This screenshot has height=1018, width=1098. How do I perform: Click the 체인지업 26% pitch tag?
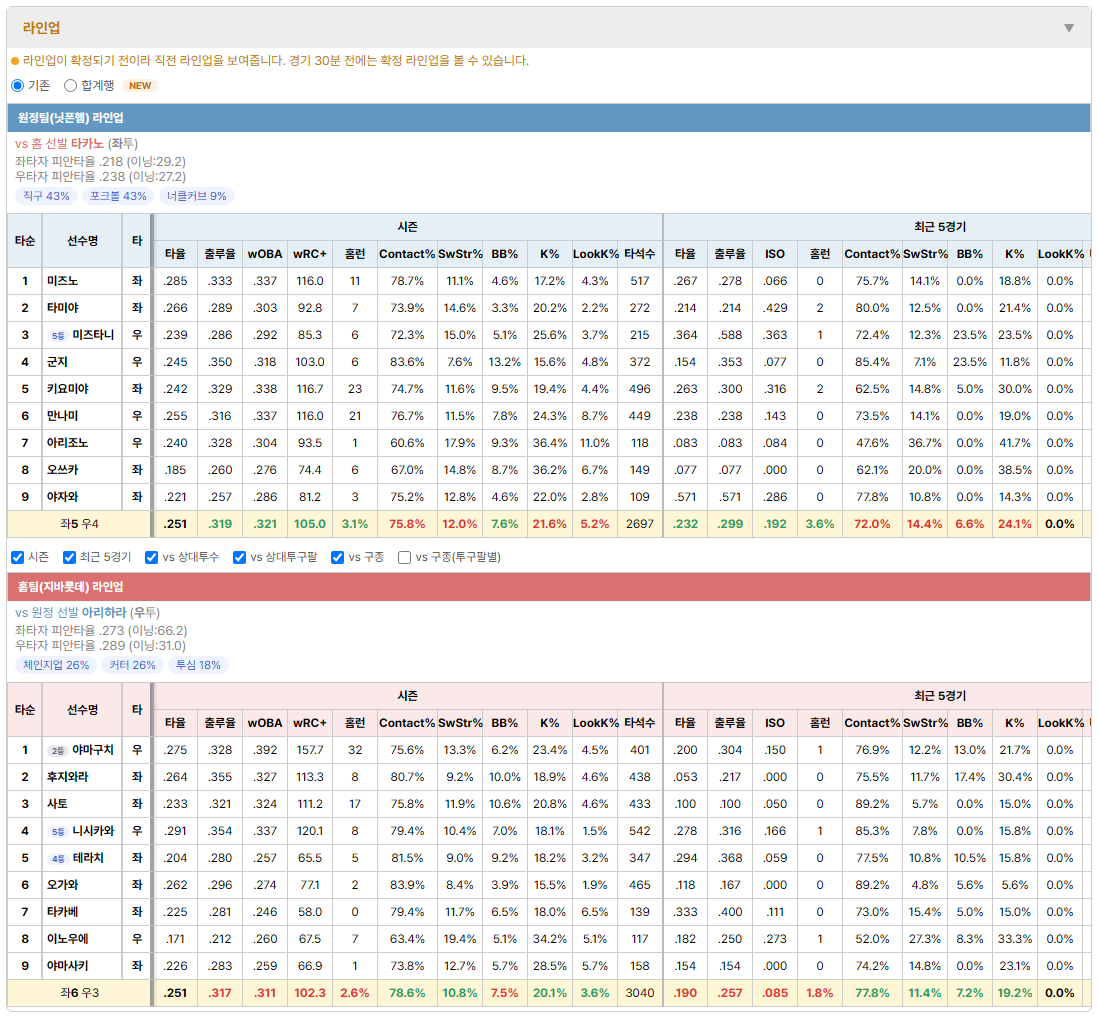coord(56,665)
